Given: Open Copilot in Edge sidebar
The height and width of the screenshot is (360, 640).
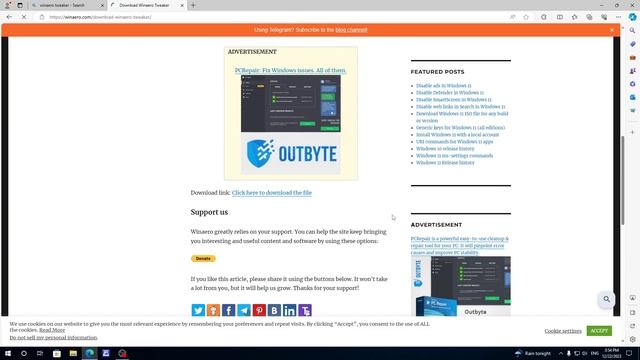Looking at the screenshot, I should (x=633, y=17).
